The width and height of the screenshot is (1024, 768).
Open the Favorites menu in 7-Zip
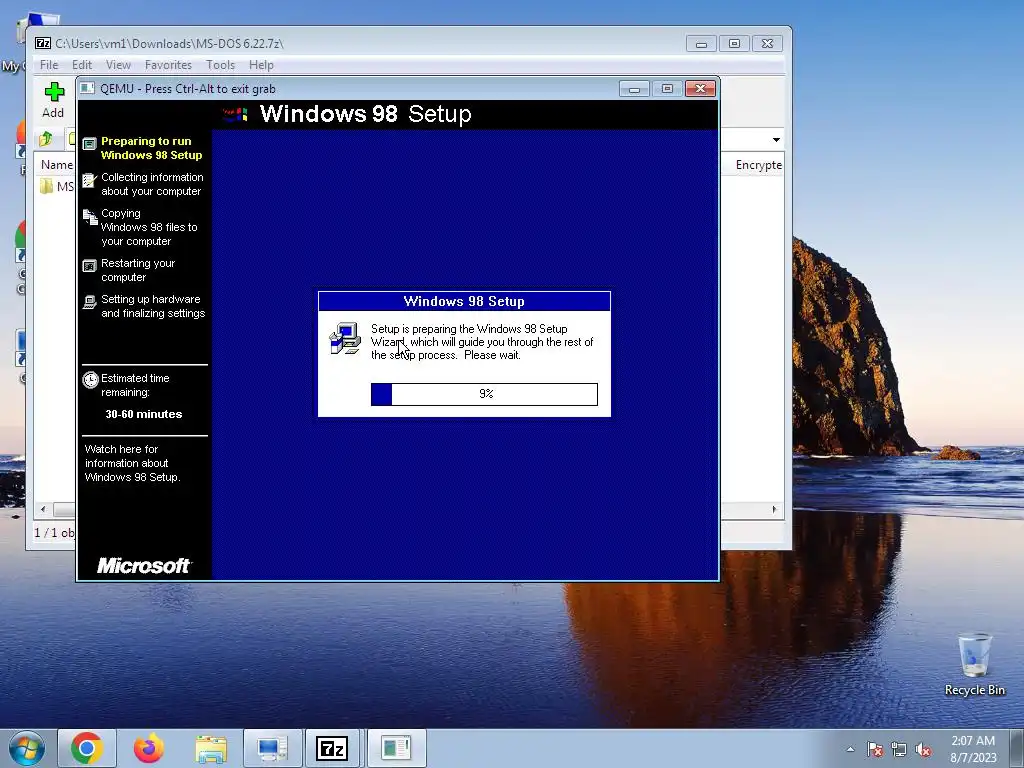pyautogui.click(x=168, y=65)
